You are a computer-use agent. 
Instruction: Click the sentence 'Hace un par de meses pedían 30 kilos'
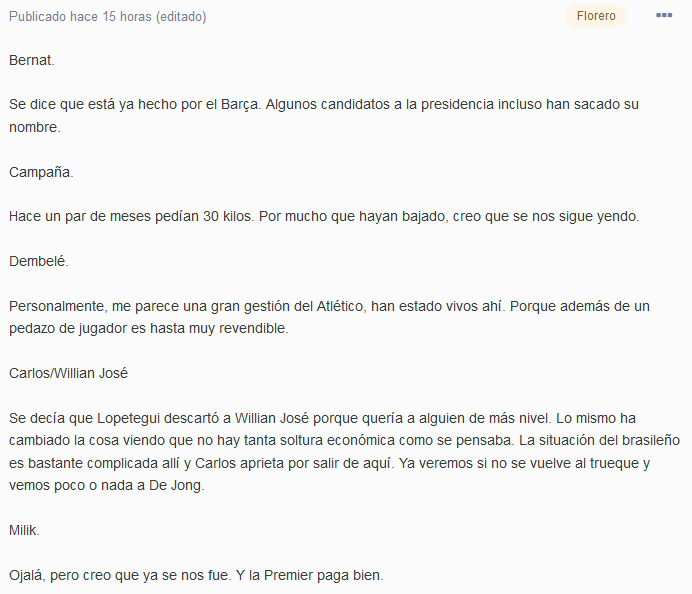tap(132, 217)
